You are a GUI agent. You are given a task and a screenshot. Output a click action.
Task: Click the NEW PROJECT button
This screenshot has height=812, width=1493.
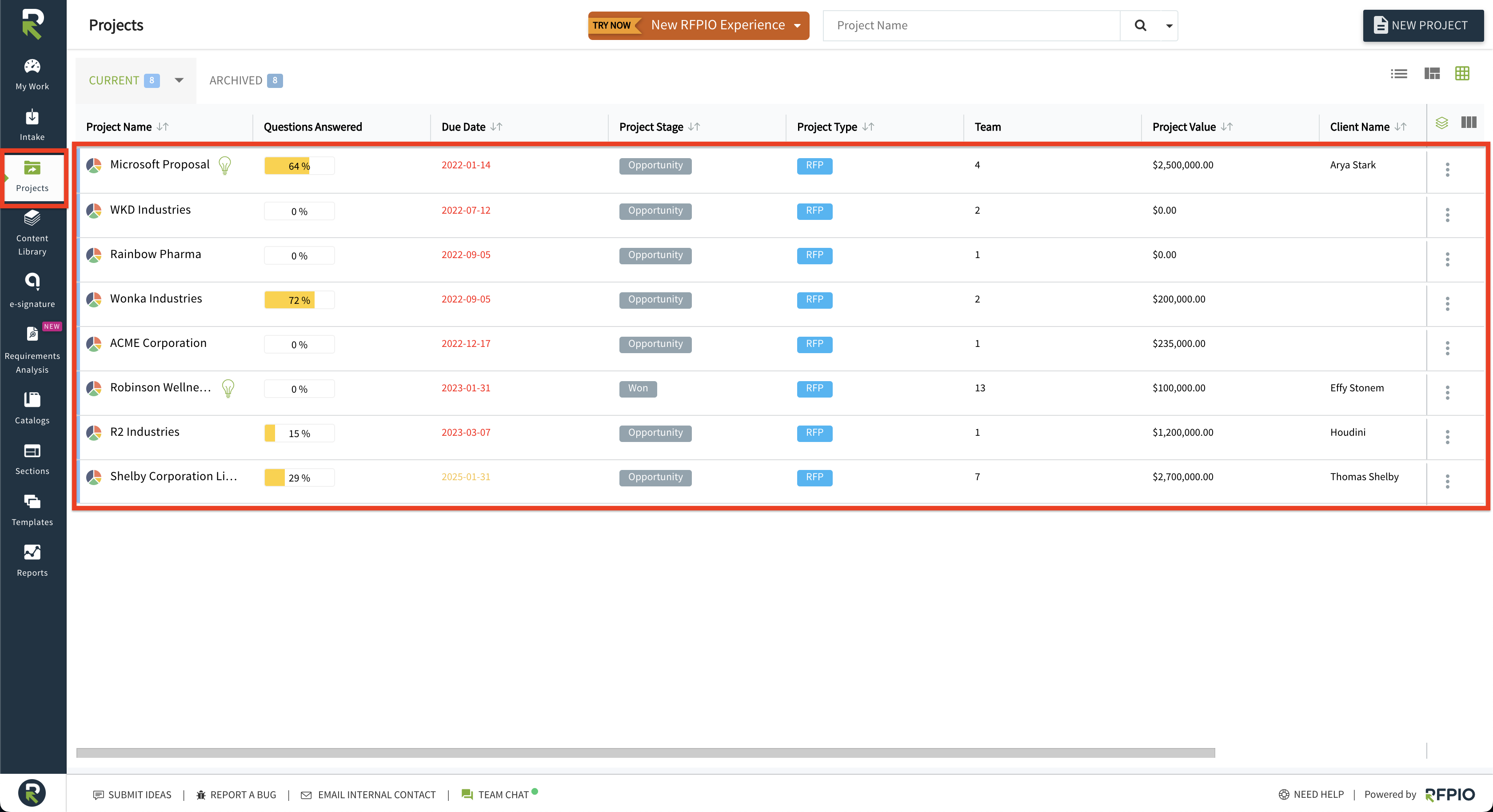[x=1423, y=25]
